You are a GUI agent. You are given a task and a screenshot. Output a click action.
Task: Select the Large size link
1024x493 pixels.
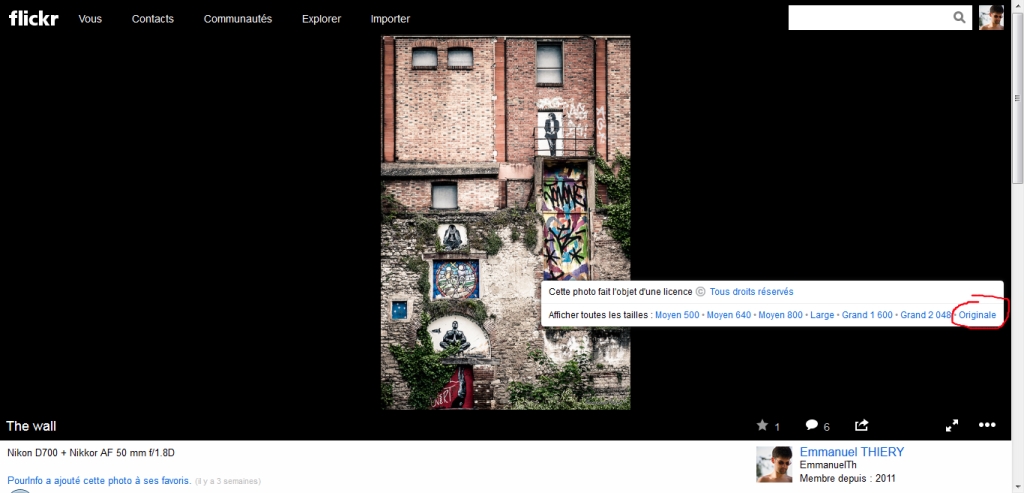point(822,315)
